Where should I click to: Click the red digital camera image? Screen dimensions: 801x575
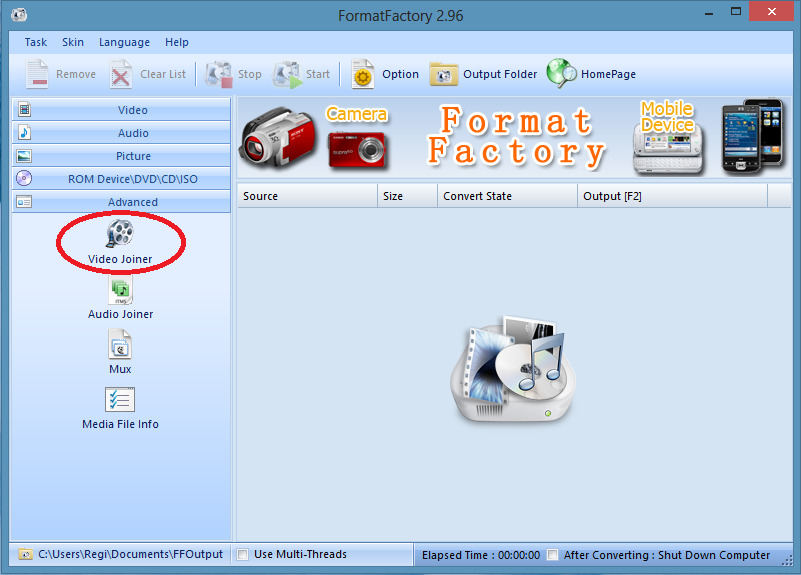357,150
